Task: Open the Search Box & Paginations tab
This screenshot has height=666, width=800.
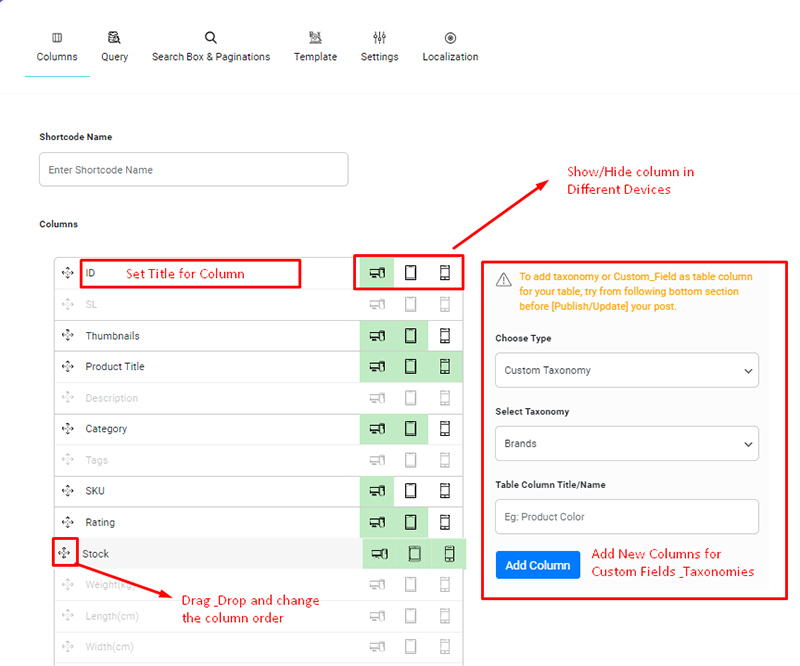Action: click(211, 46)
